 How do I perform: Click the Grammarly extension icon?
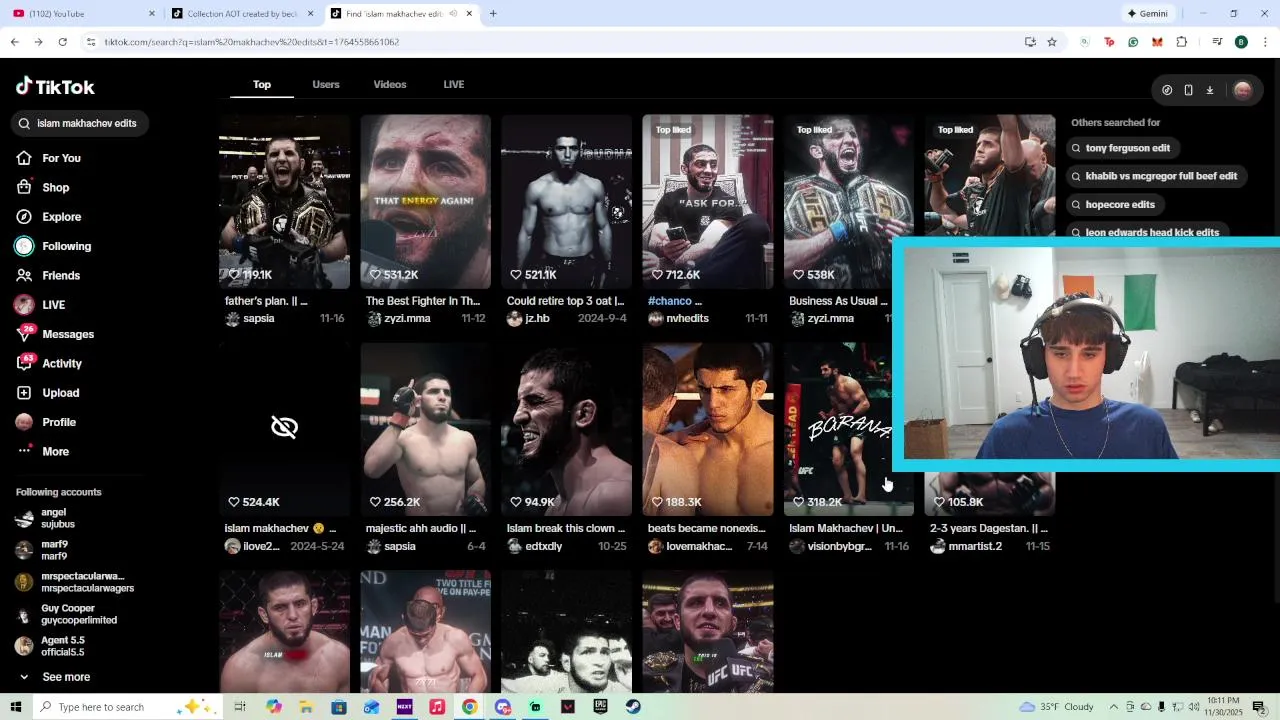tap(1133, 42)
